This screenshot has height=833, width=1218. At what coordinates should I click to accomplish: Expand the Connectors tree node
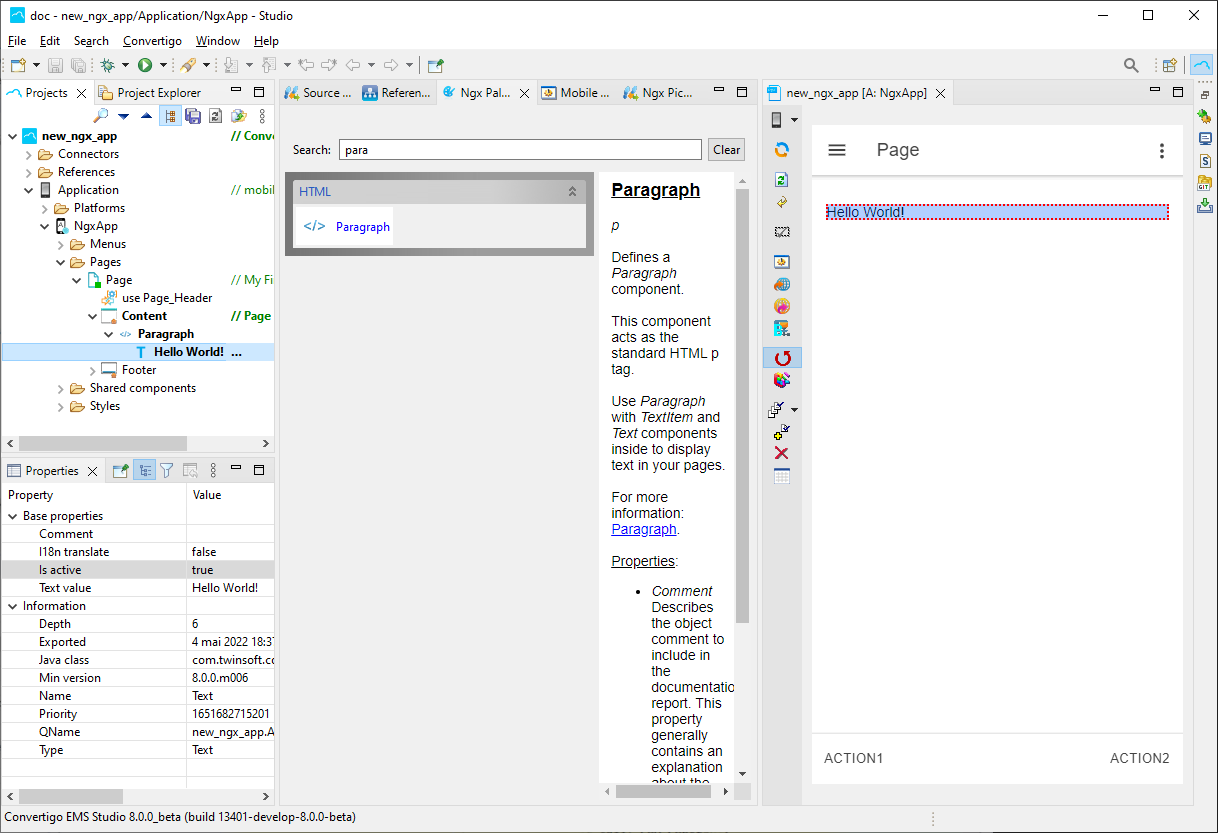(x=29, y=154)
